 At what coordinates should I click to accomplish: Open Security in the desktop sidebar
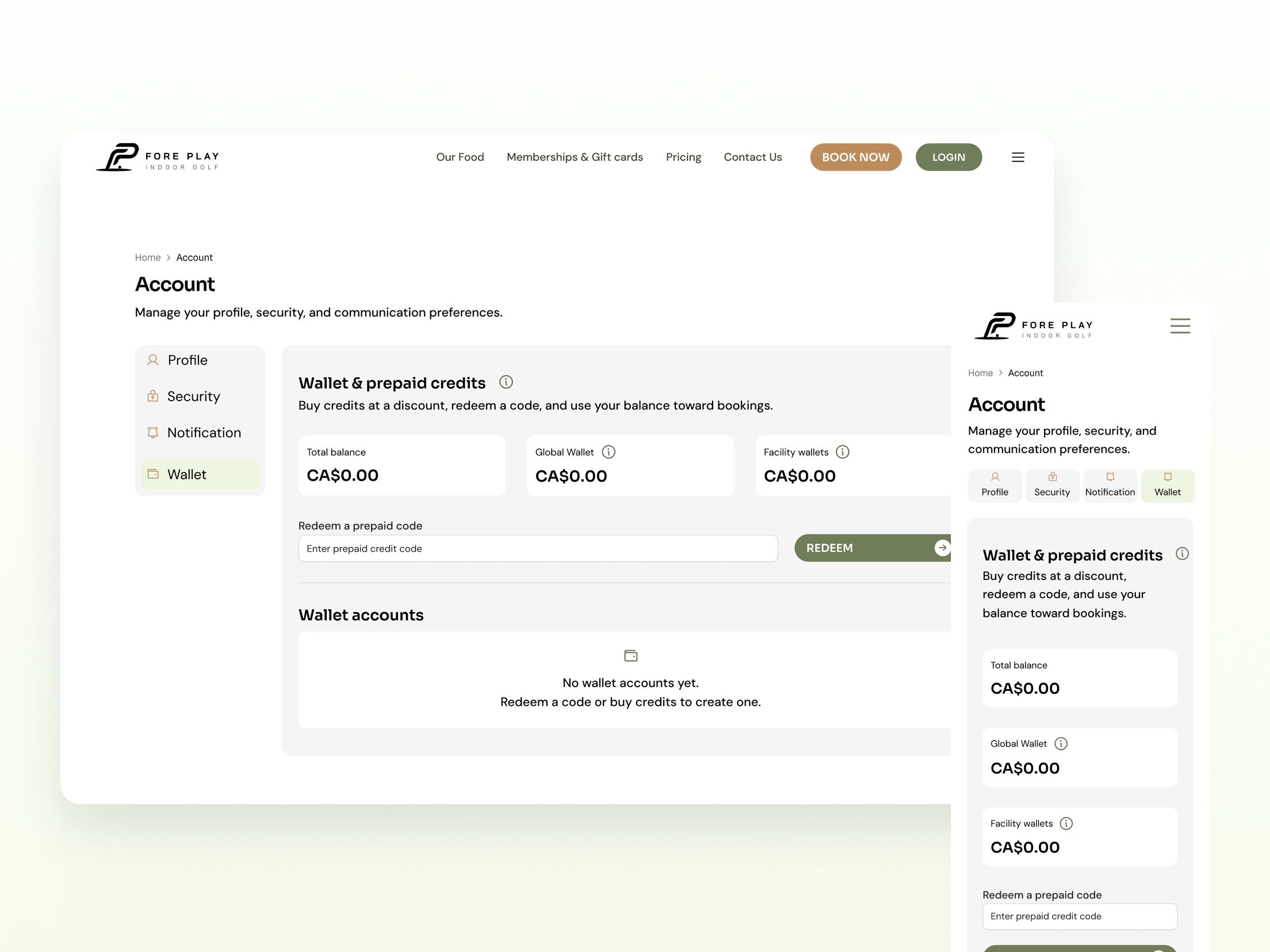200,396
